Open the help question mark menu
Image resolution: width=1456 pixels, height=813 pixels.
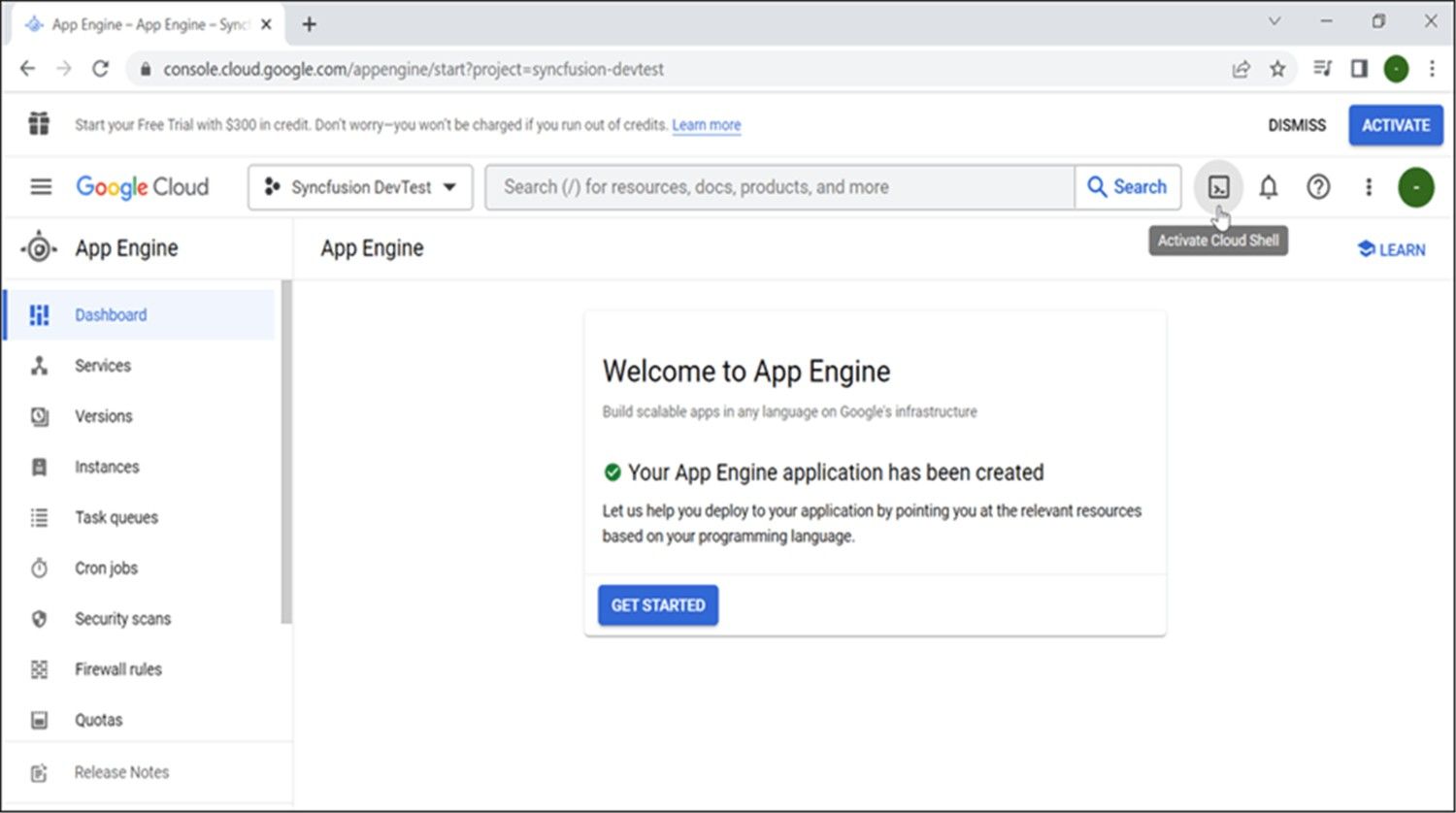tap(1317, 187)
